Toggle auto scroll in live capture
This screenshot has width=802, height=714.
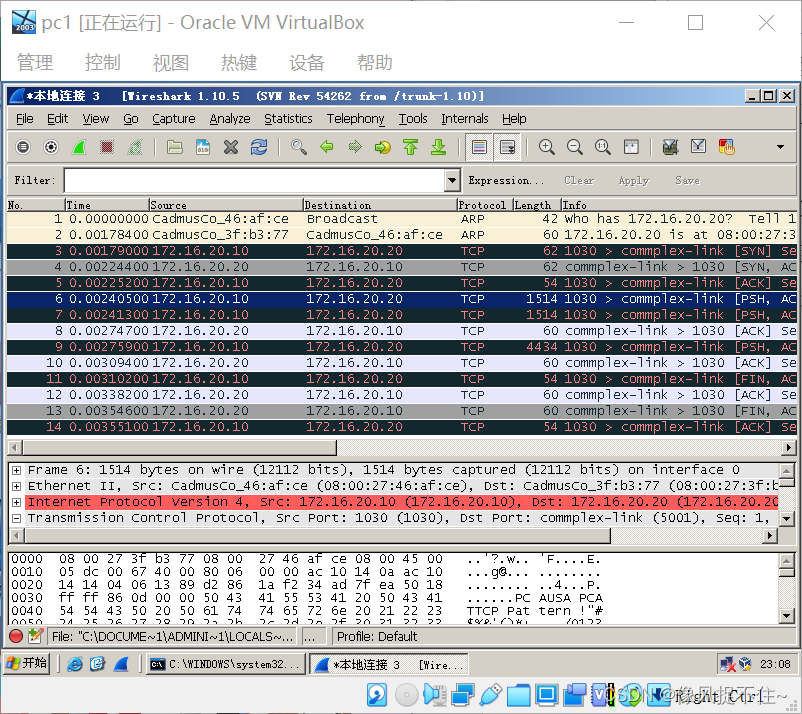click(507, 147)
